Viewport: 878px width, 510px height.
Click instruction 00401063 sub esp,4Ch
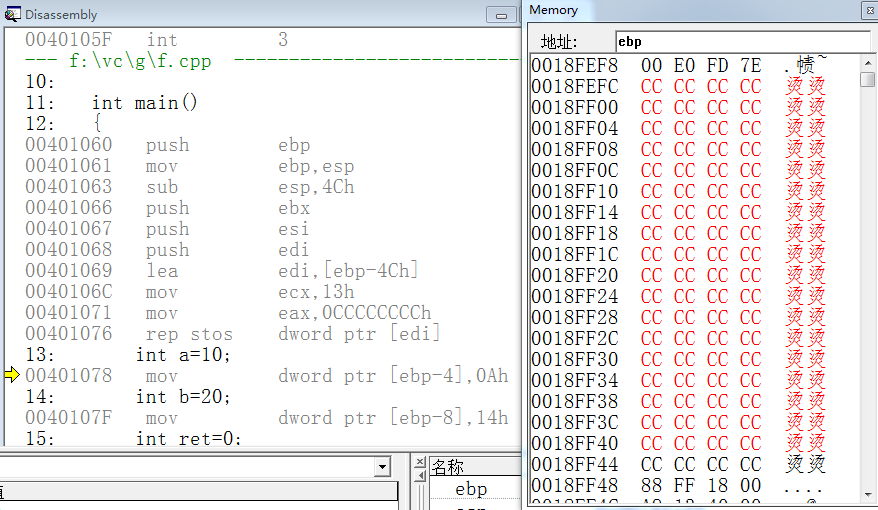pos(189,186)
